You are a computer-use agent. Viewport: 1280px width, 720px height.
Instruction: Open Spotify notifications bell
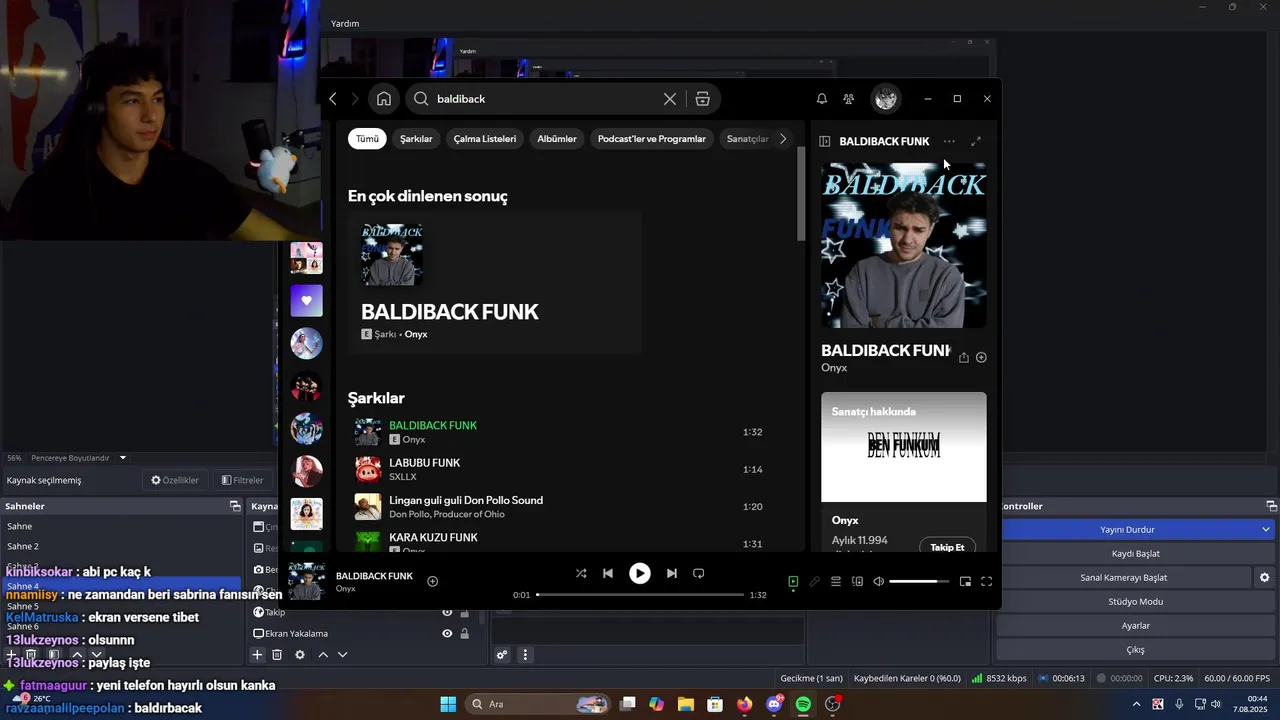pos(822,99)
